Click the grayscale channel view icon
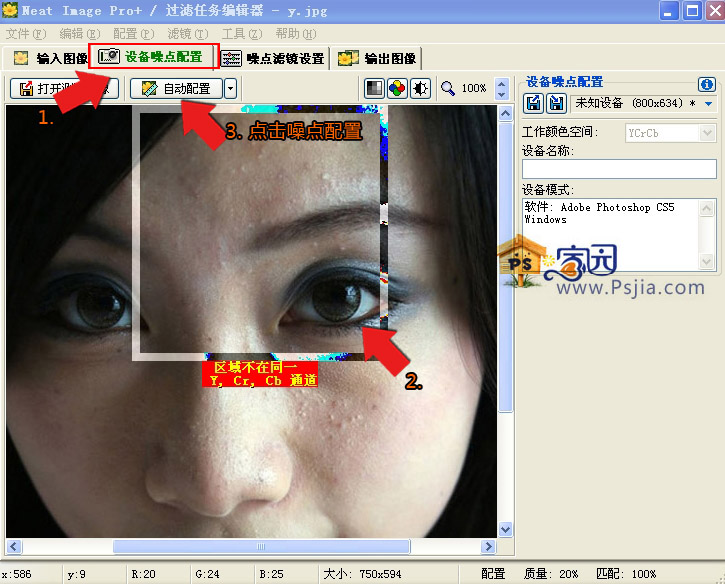 coord(374,88)
